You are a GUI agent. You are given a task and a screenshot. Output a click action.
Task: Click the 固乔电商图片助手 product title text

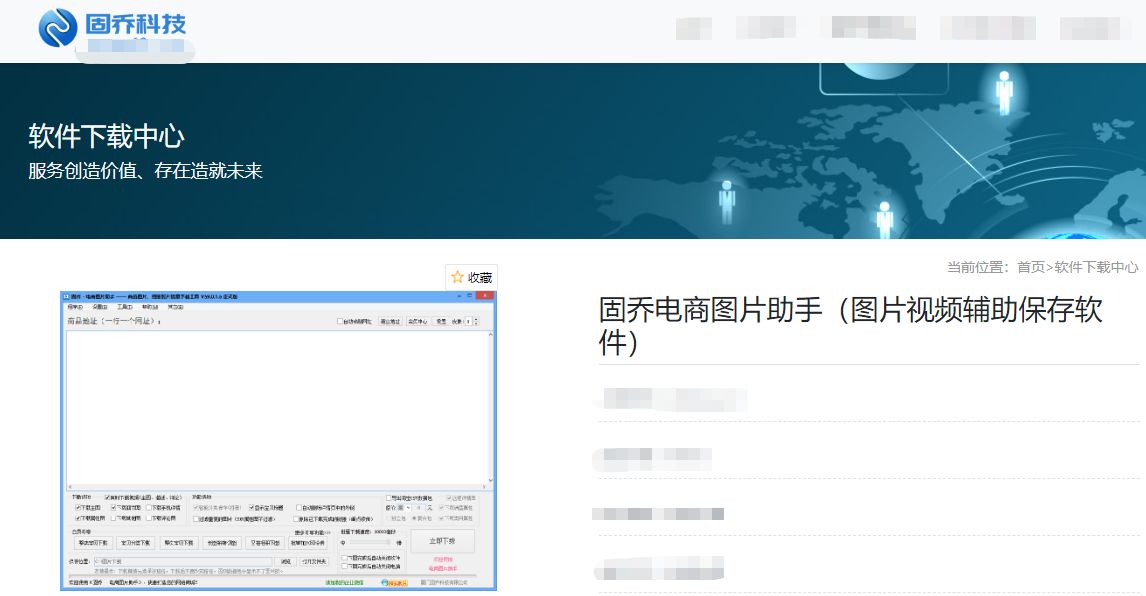click(x=851, y=325)
